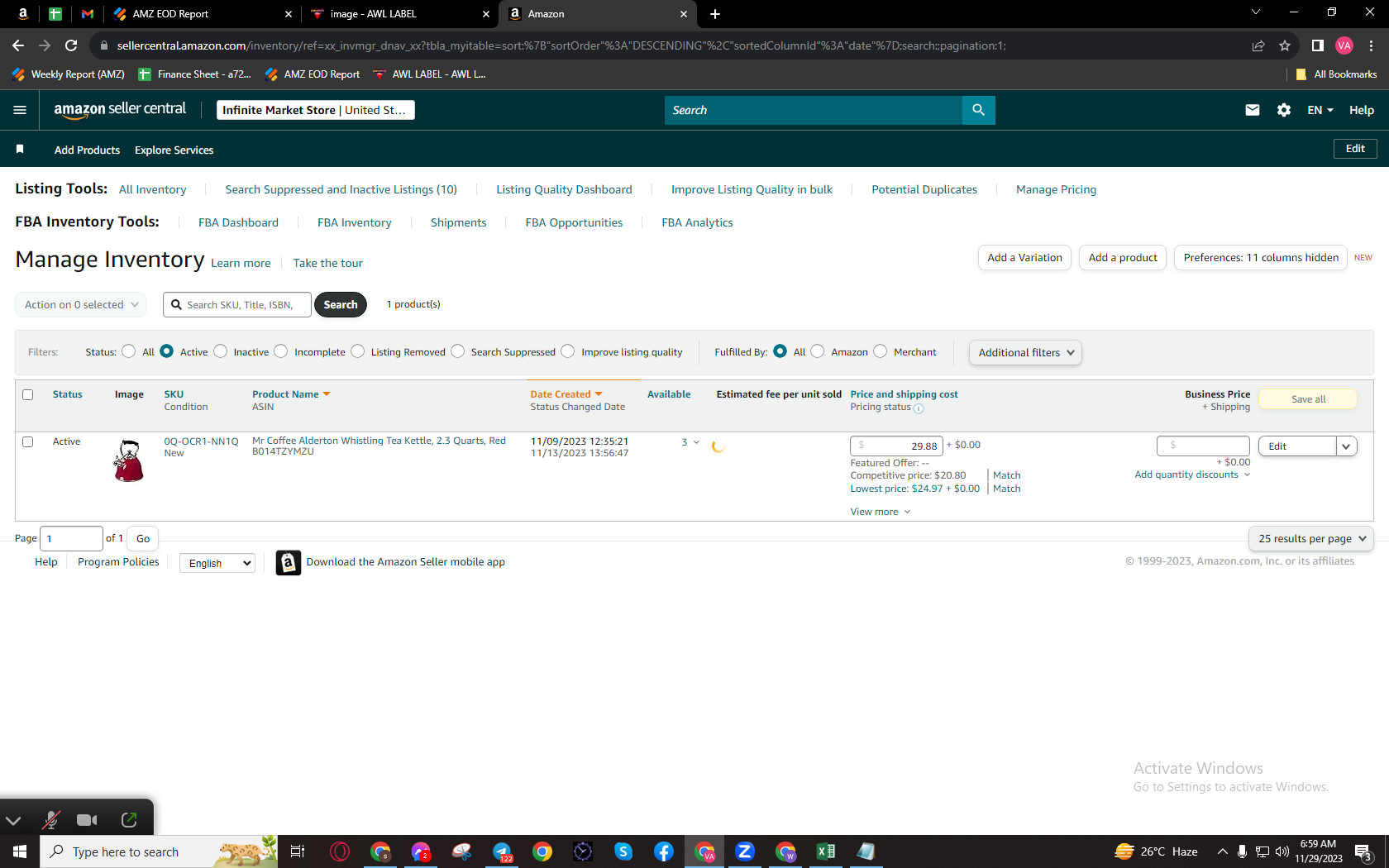Click the Save all button

click(x=1308, y=399)
